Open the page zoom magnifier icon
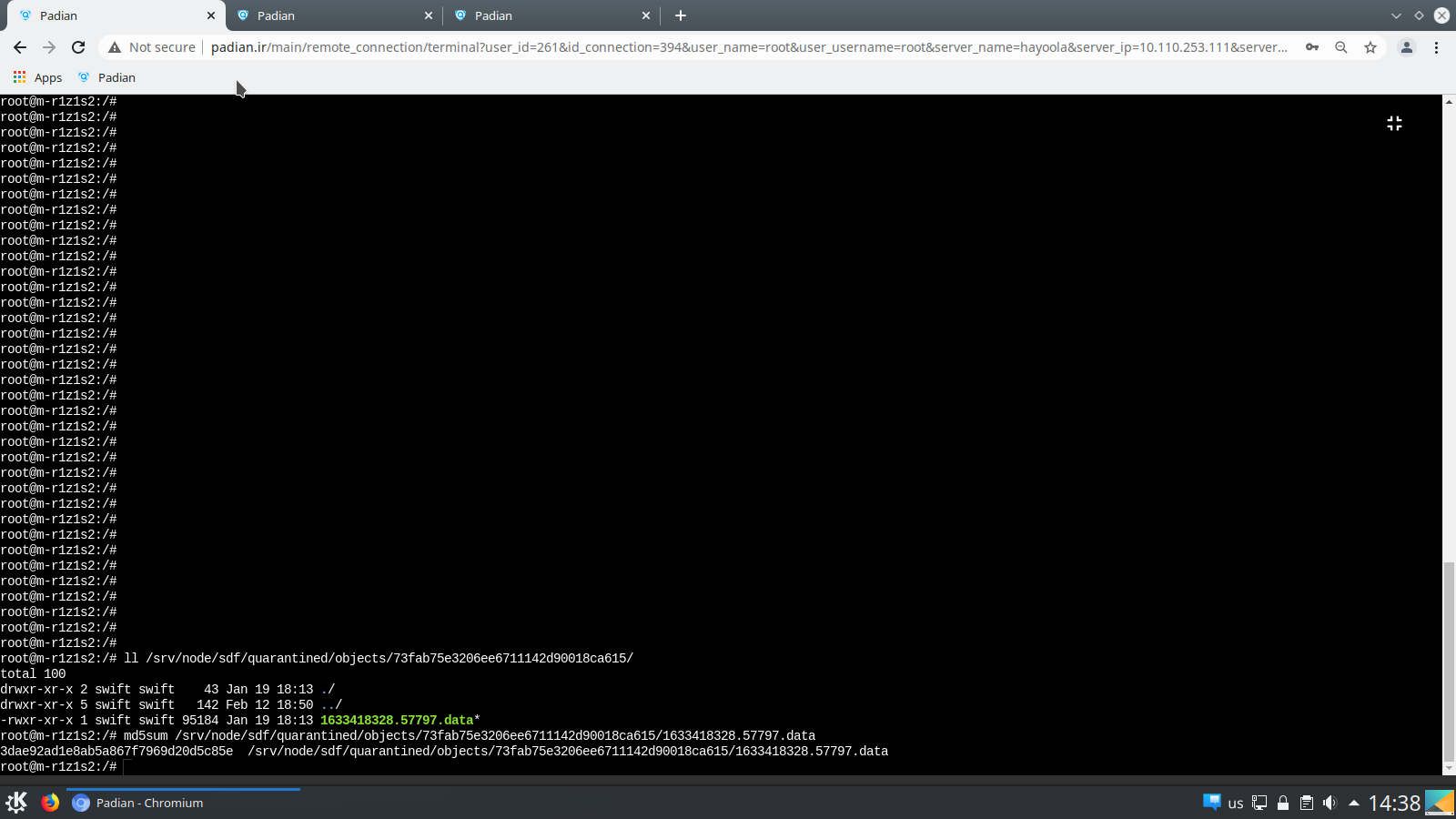This screenshot has width=1456, height=819. (x=1341, y=47)
